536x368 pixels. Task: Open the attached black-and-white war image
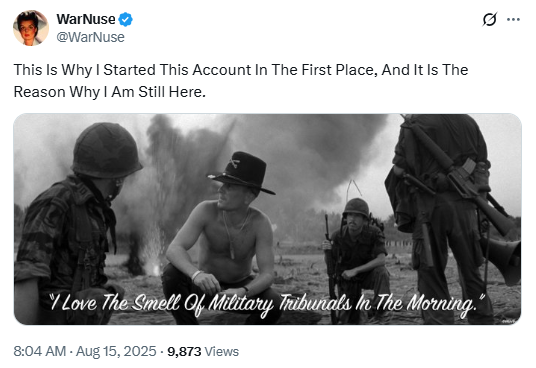[267, 219]
